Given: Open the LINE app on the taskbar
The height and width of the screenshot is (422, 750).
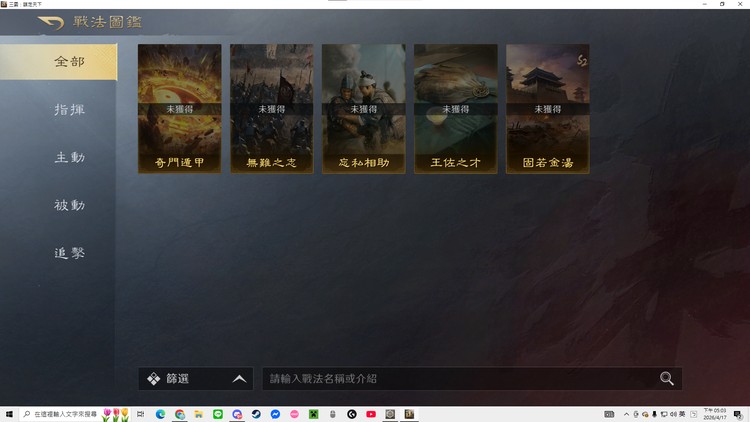Looking at the screenshot, I should [x=218, y=414].
